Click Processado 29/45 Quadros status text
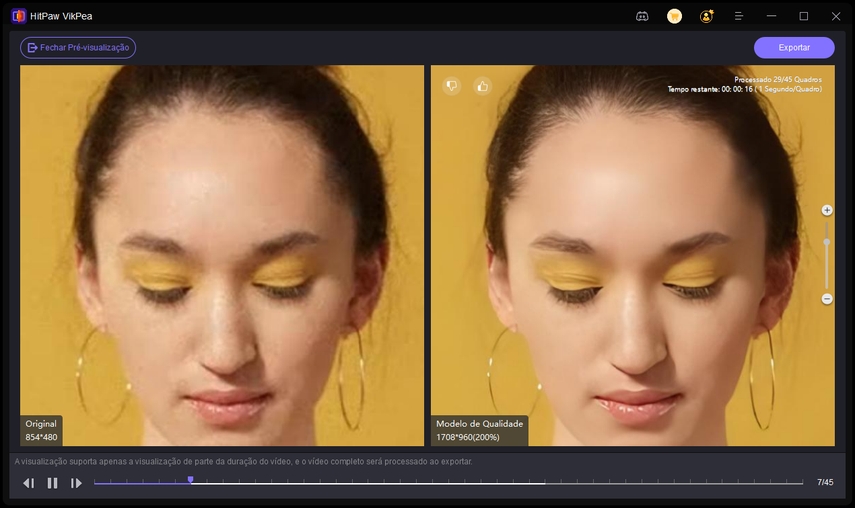 coord(778,80)
